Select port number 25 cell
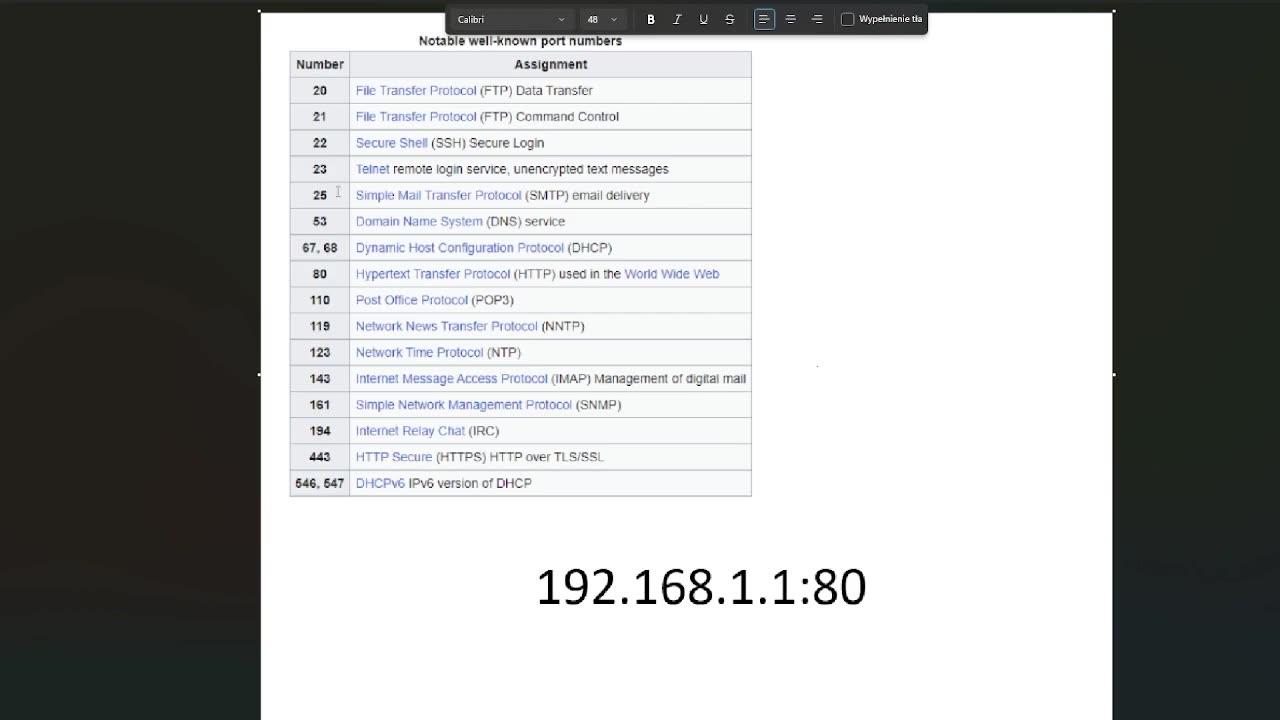 [320, 195]
